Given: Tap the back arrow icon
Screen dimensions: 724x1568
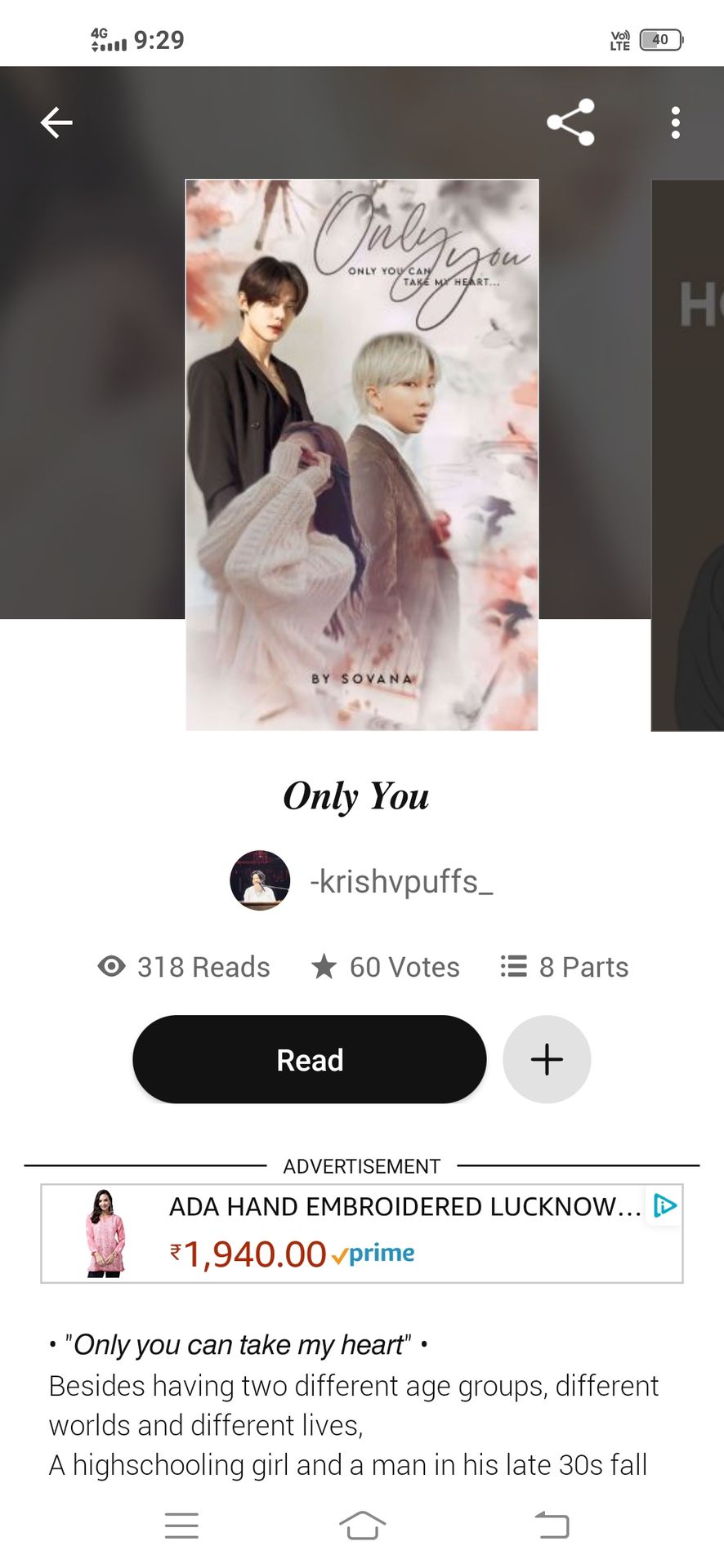Looking at the screenshot, I should (56, 123).
